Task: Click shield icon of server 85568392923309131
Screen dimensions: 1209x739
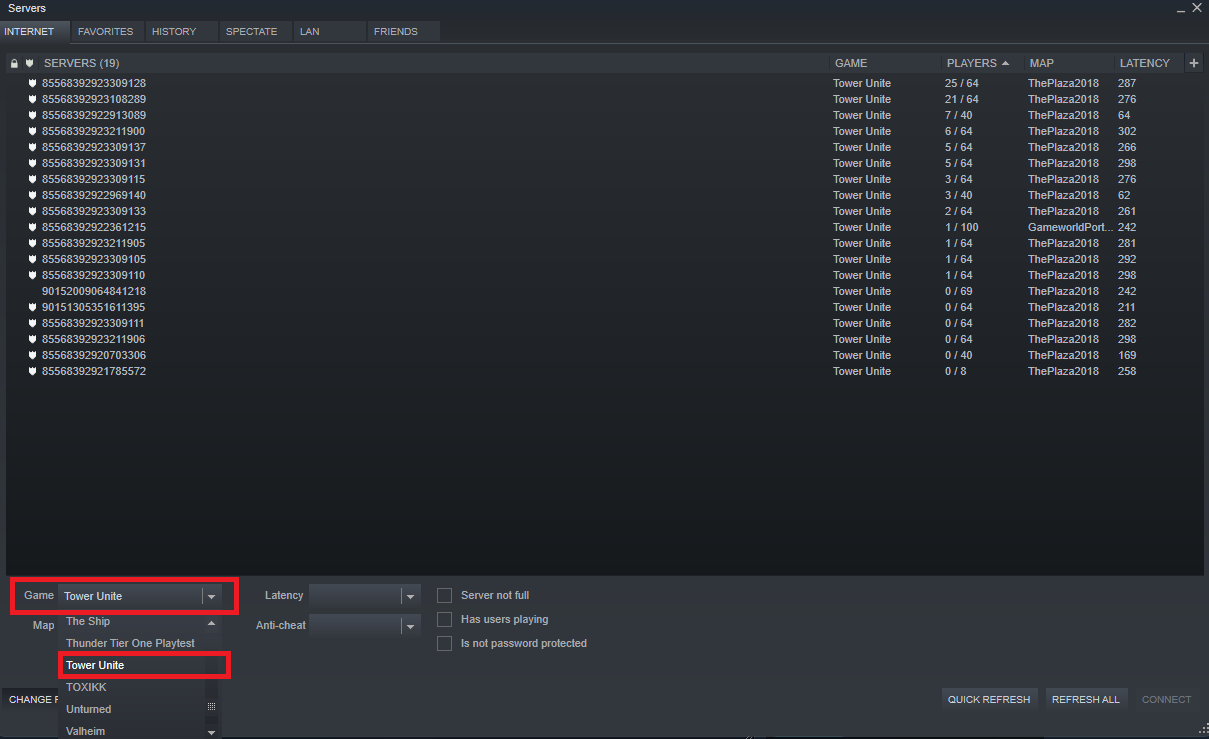Action: point(32,163)
